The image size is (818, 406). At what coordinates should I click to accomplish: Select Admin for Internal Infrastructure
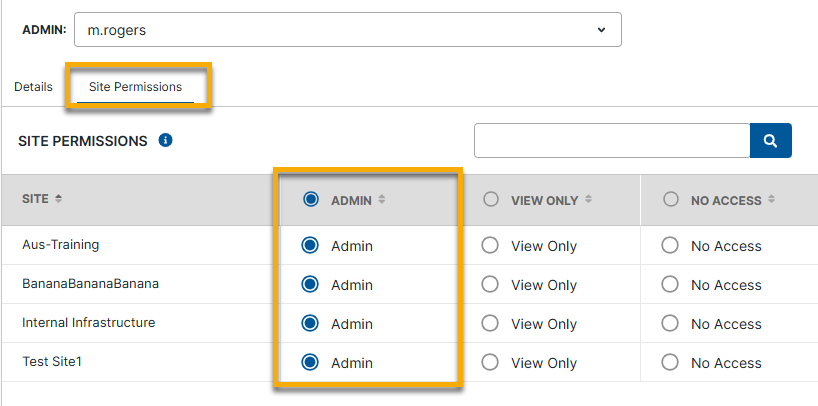(x=311, y=324)
